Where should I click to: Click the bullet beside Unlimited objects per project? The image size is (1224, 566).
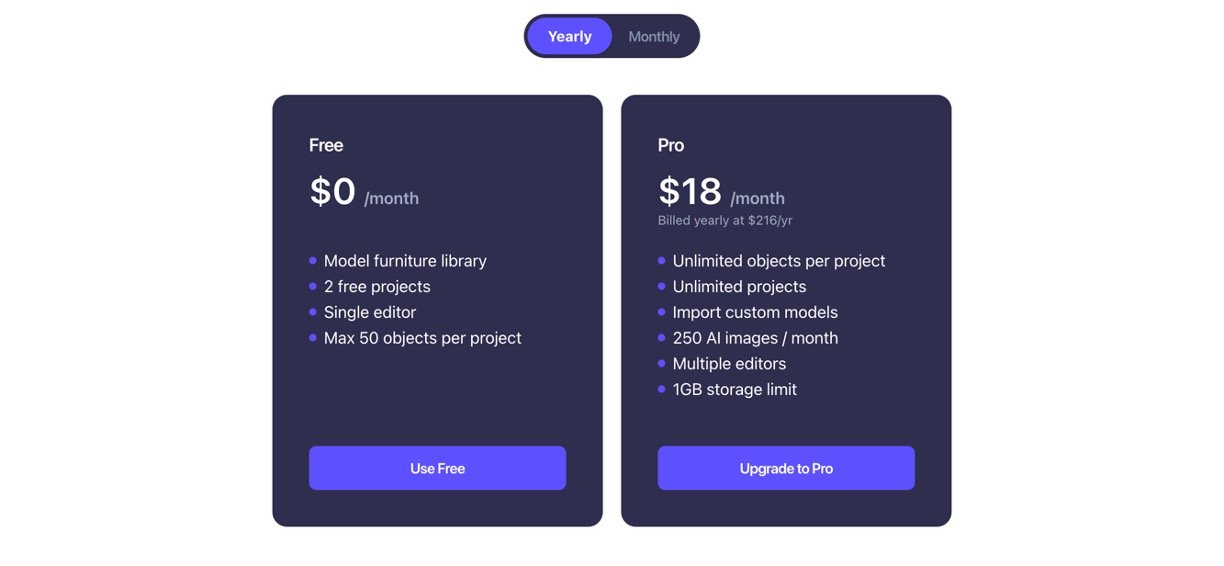point(662,260)
